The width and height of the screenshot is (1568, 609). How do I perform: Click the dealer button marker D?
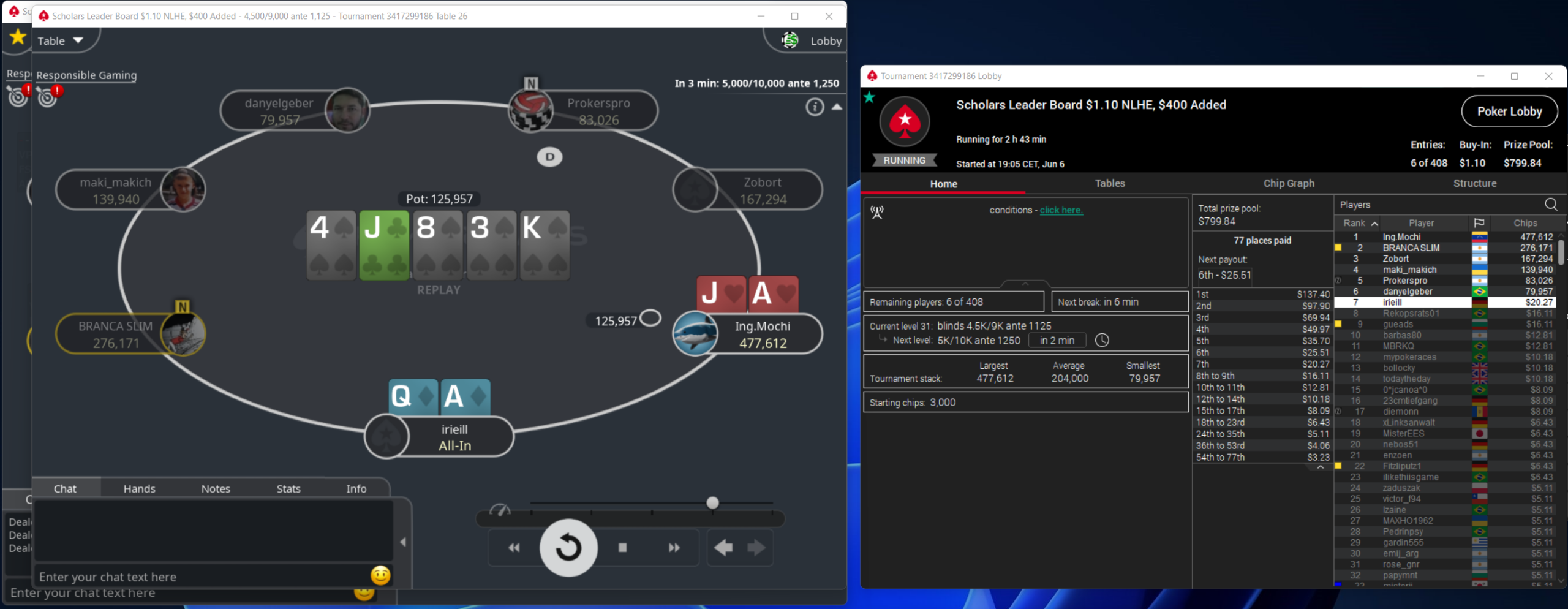549,157
